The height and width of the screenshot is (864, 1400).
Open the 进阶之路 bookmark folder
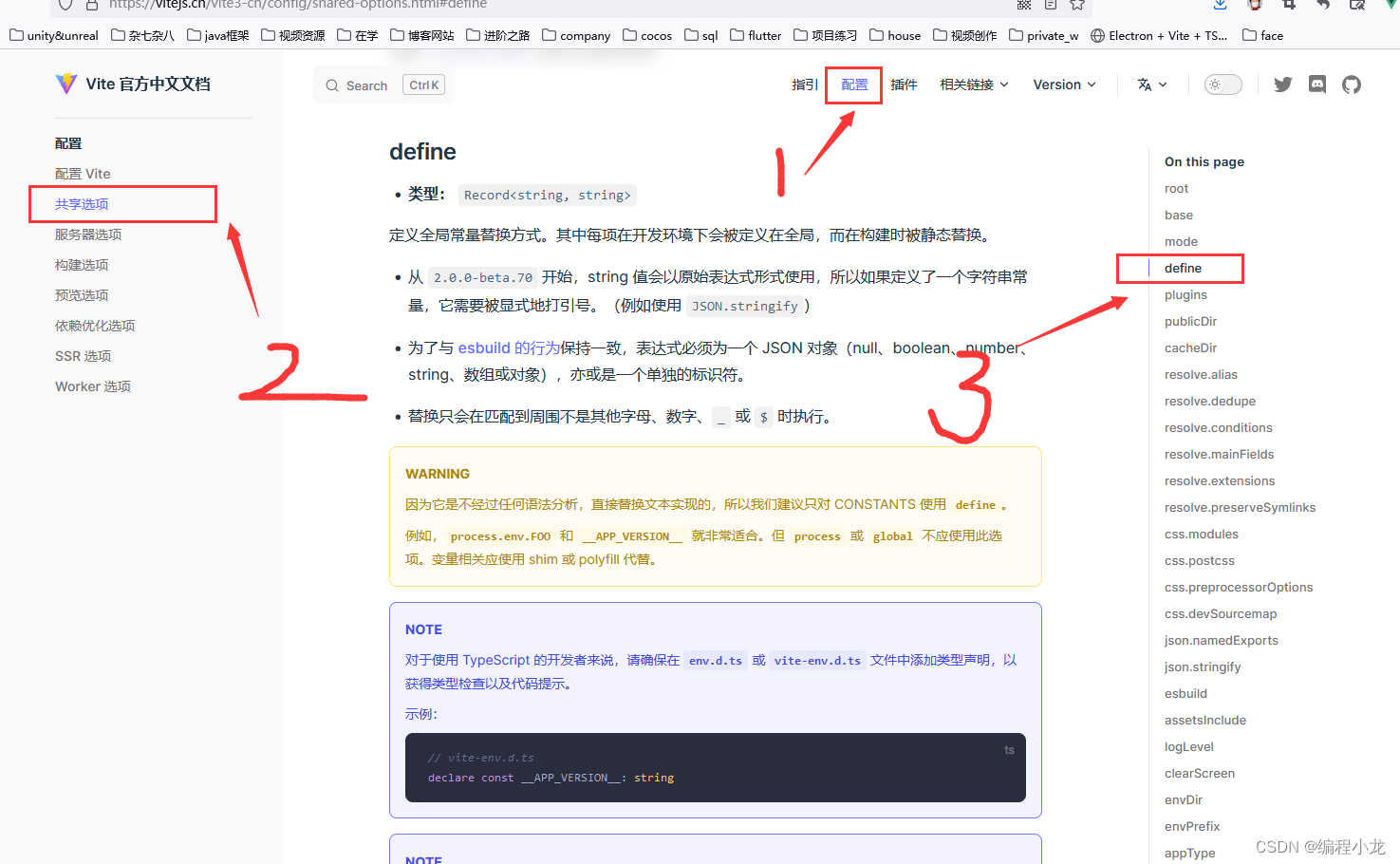click(498, 35)
